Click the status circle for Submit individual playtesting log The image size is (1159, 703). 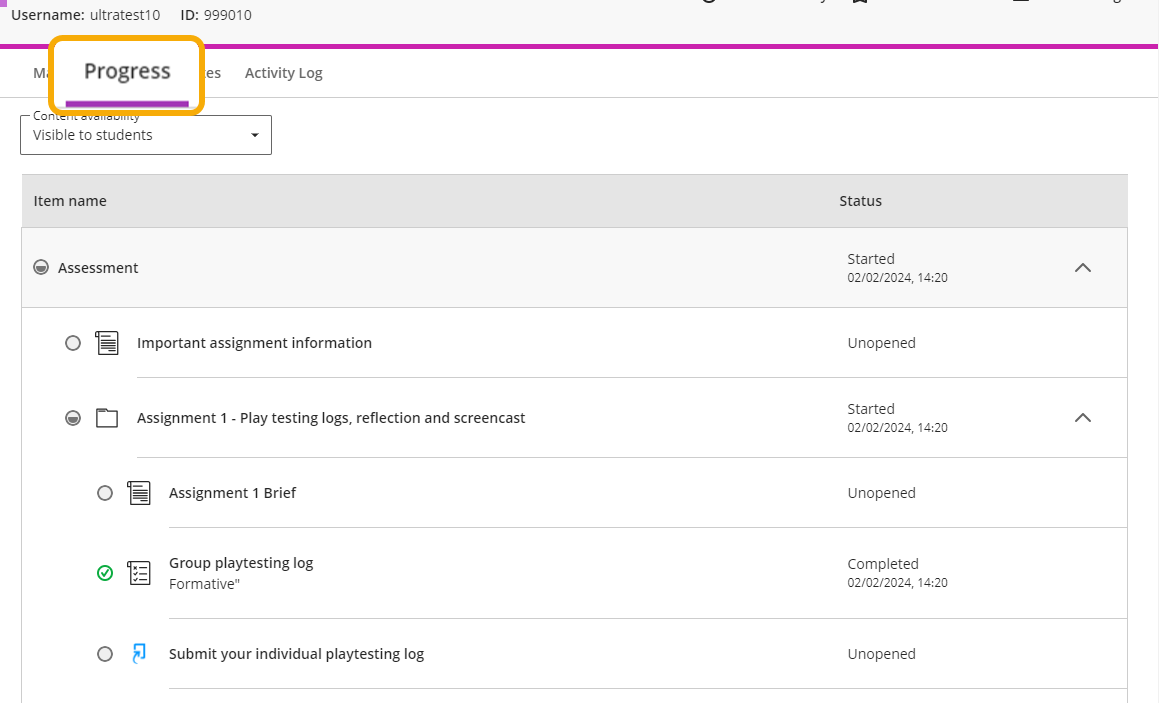click(105, 654)
